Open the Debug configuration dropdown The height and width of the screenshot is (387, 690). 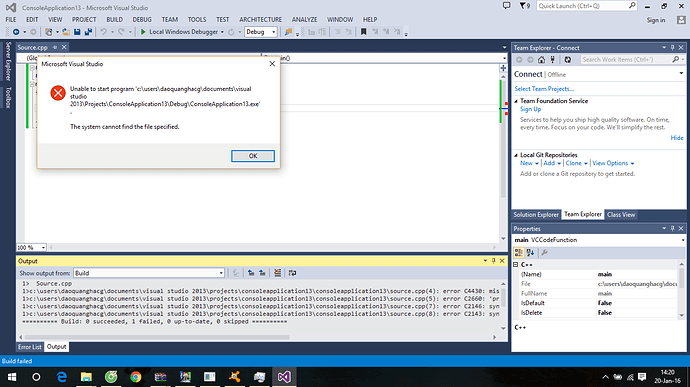(x=261, y=32)
